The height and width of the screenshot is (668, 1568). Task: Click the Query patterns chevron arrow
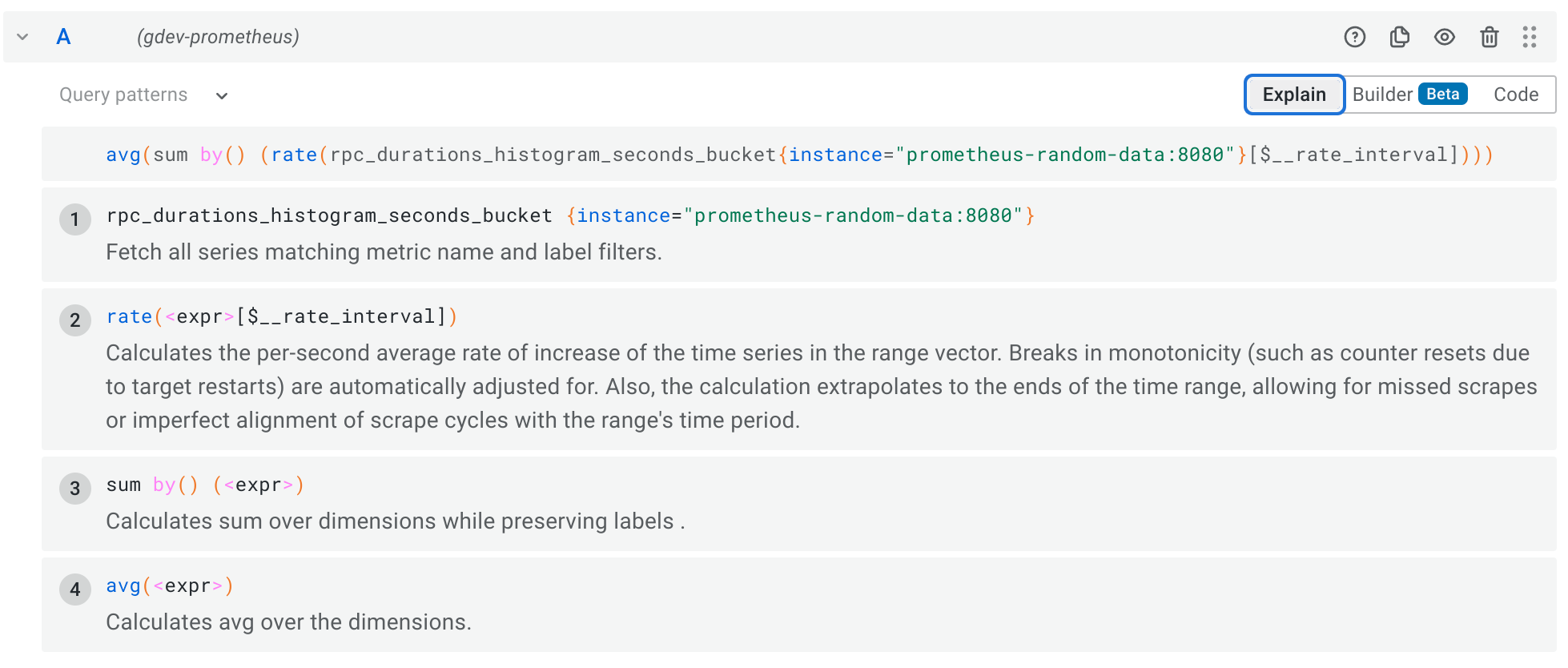[222, 96]
